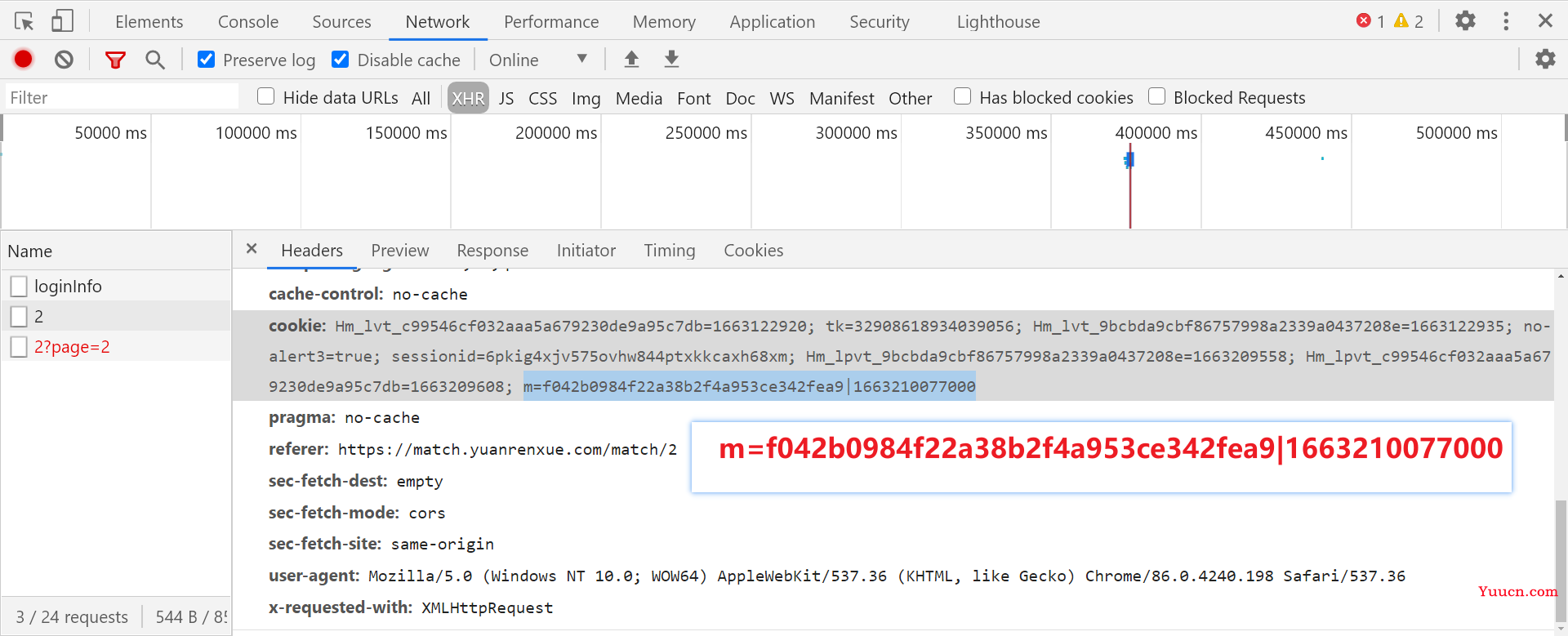Click the x-requested-with XMLHttpRequest value
The image size is (1568, 636).
pos(487,607)
